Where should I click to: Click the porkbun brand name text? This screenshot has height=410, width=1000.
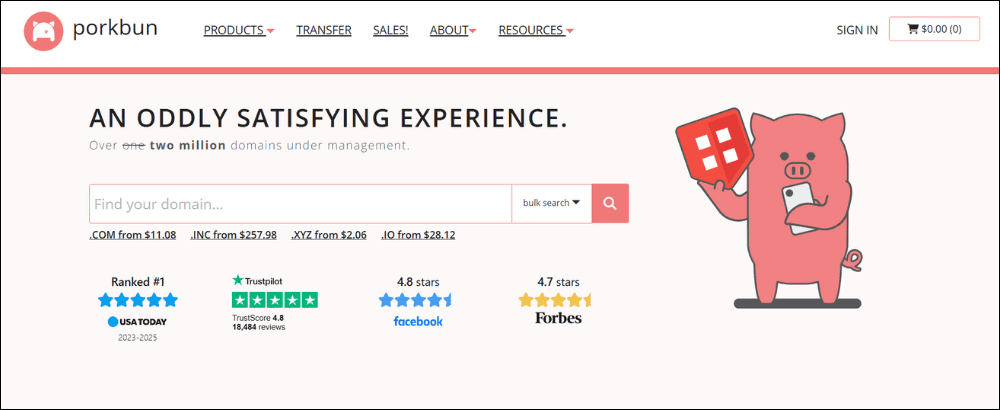115,28
